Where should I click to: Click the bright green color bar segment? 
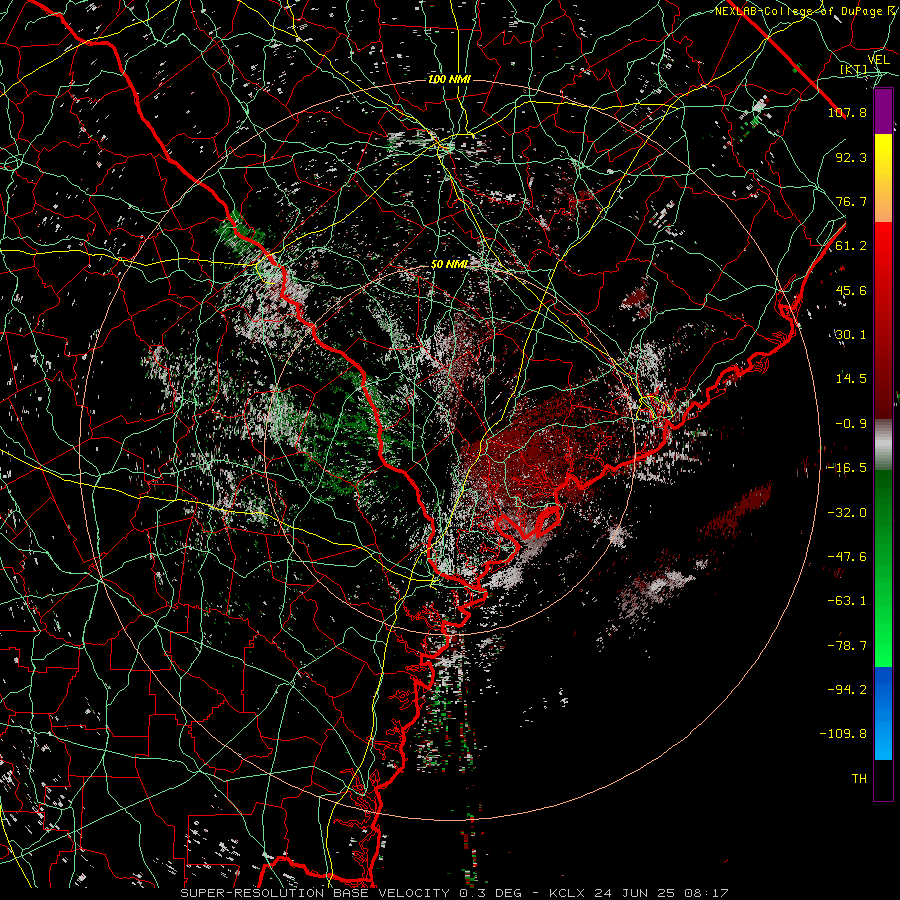point(883,568)
